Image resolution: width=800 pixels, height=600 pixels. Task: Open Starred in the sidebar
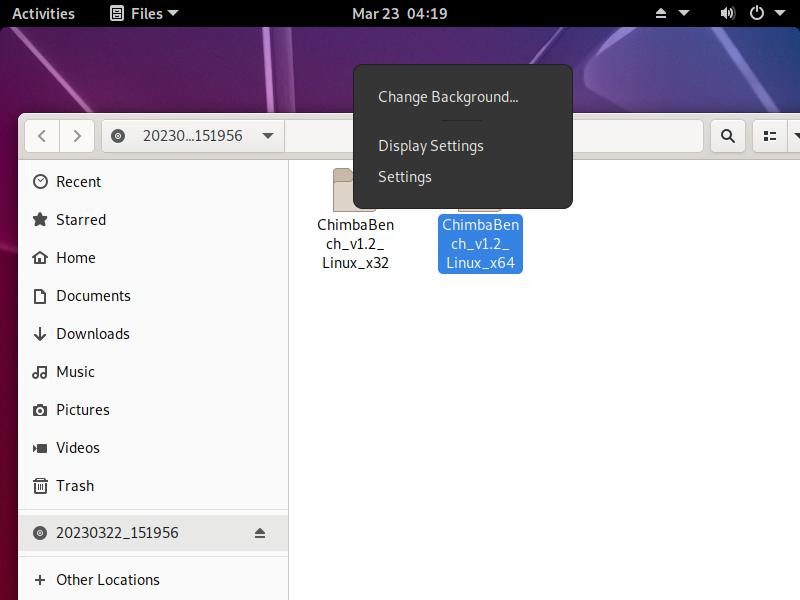coord(153,220)
